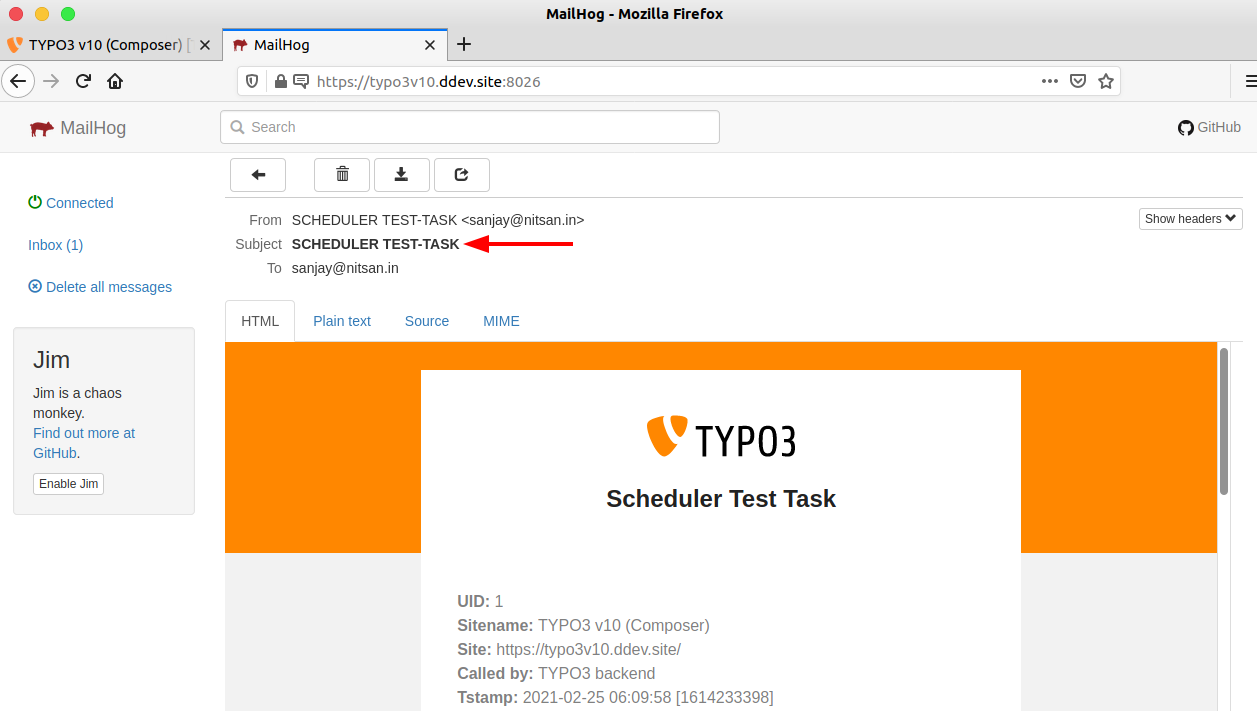Return to inbox via back arrow icon
The image size is (1257, 711).
pos(257,174)
